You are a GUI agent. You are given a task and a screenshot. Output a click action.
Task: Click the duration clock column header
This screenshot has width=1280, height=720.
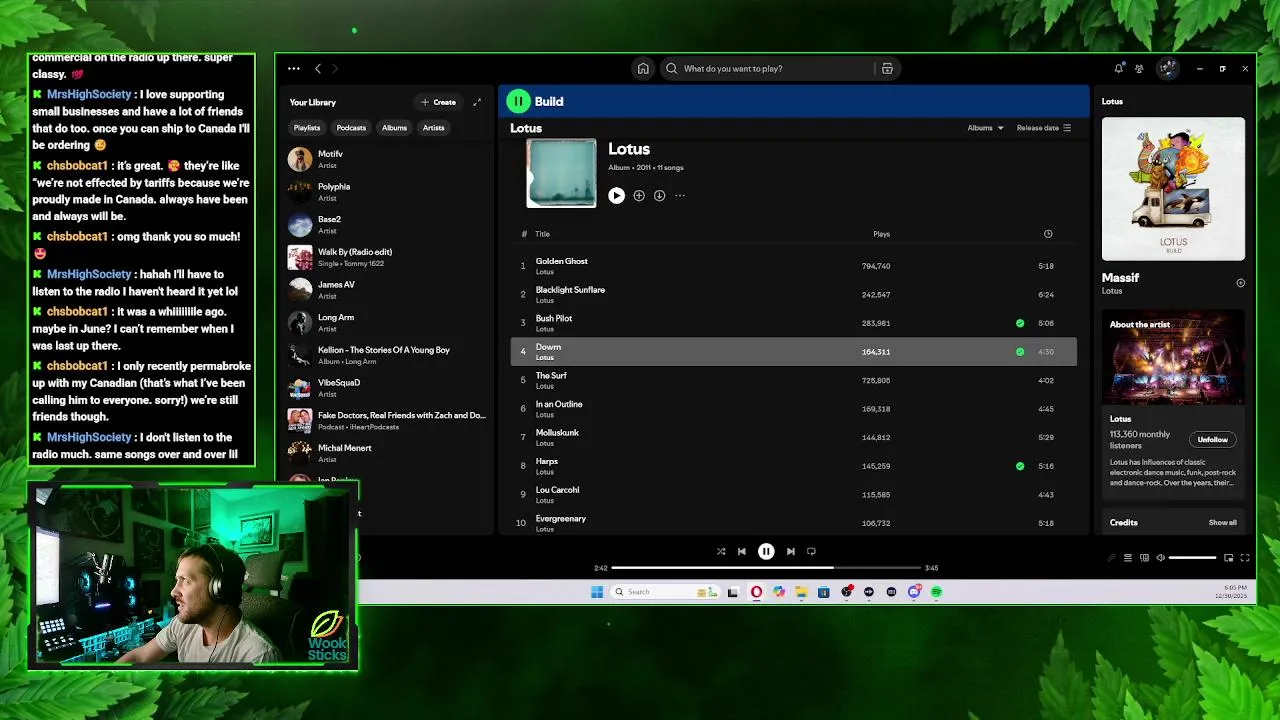click(1048, 234)
